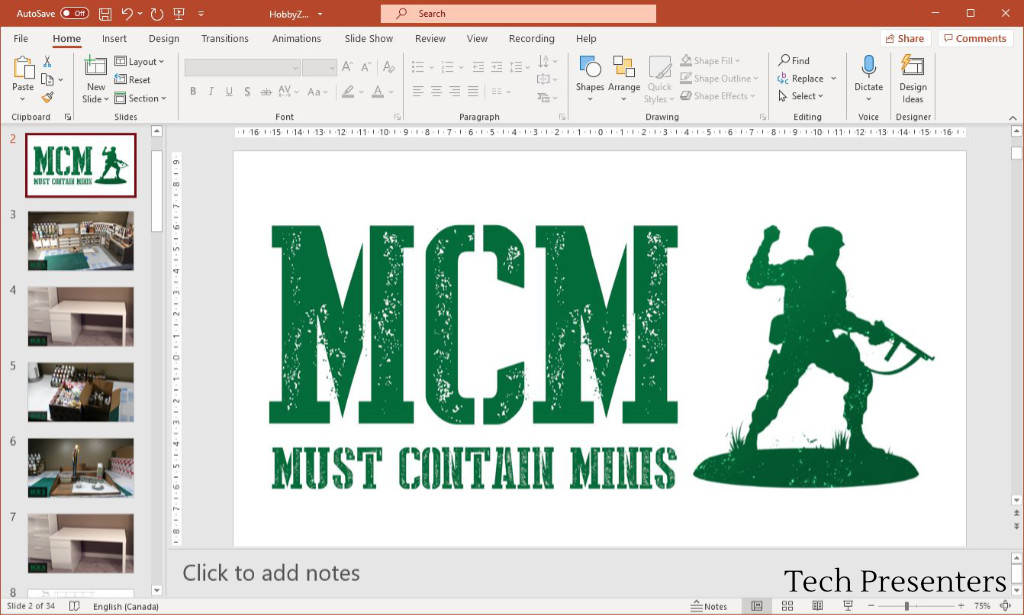Click Increase Font Size icon

coord(347,67)
